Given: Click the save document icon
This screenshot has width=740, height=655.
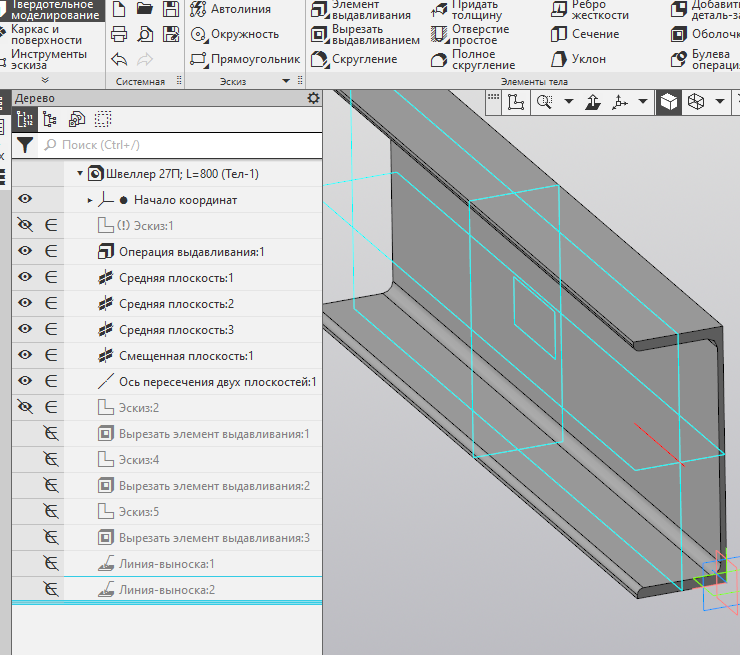Looking at the screenshot, I should click(x=171, y=9).
